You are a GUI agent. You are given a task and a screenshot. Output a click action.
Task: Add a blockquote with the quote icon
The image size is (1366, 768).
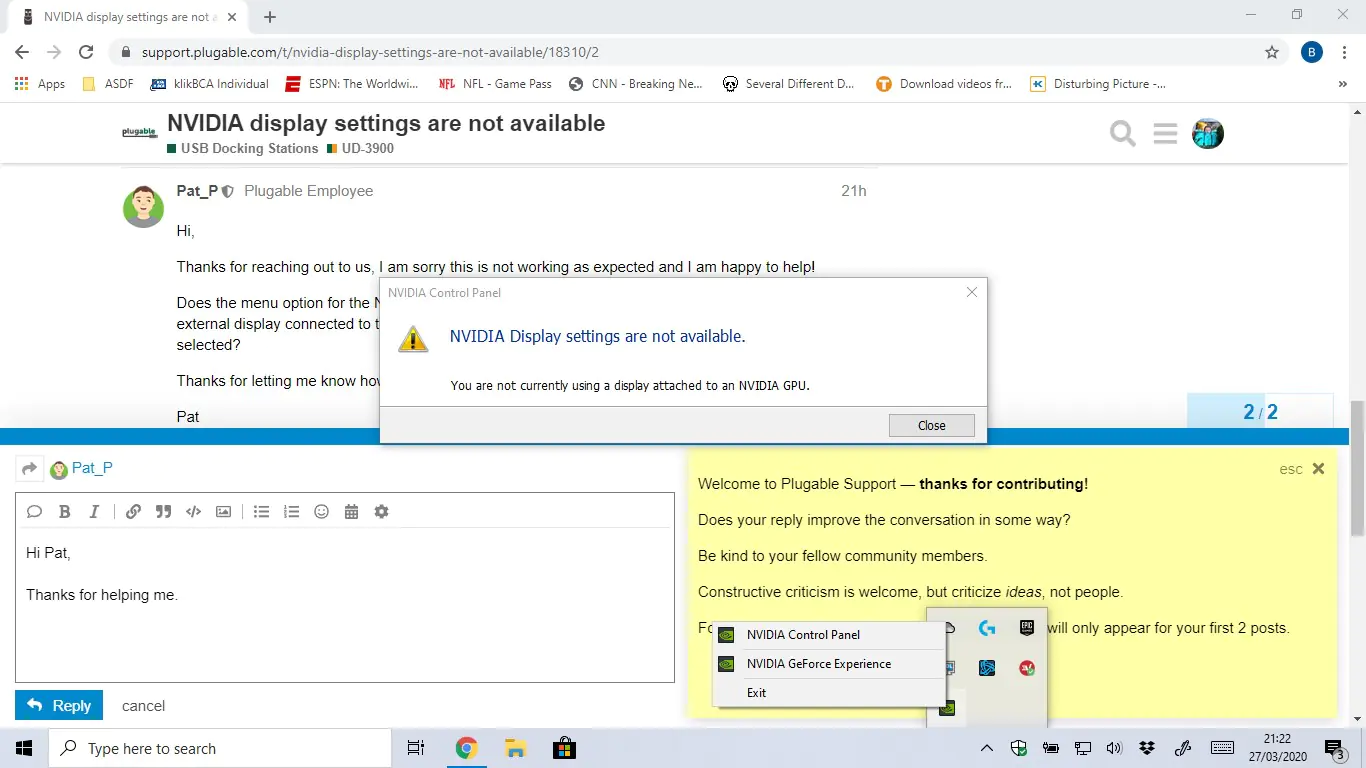163,512
